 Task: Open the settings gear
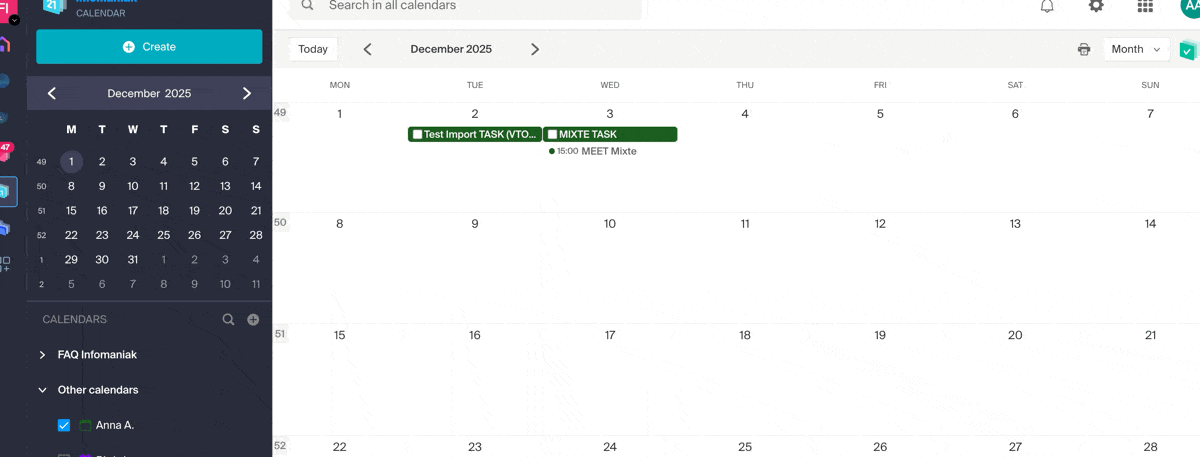(1096, 6)
